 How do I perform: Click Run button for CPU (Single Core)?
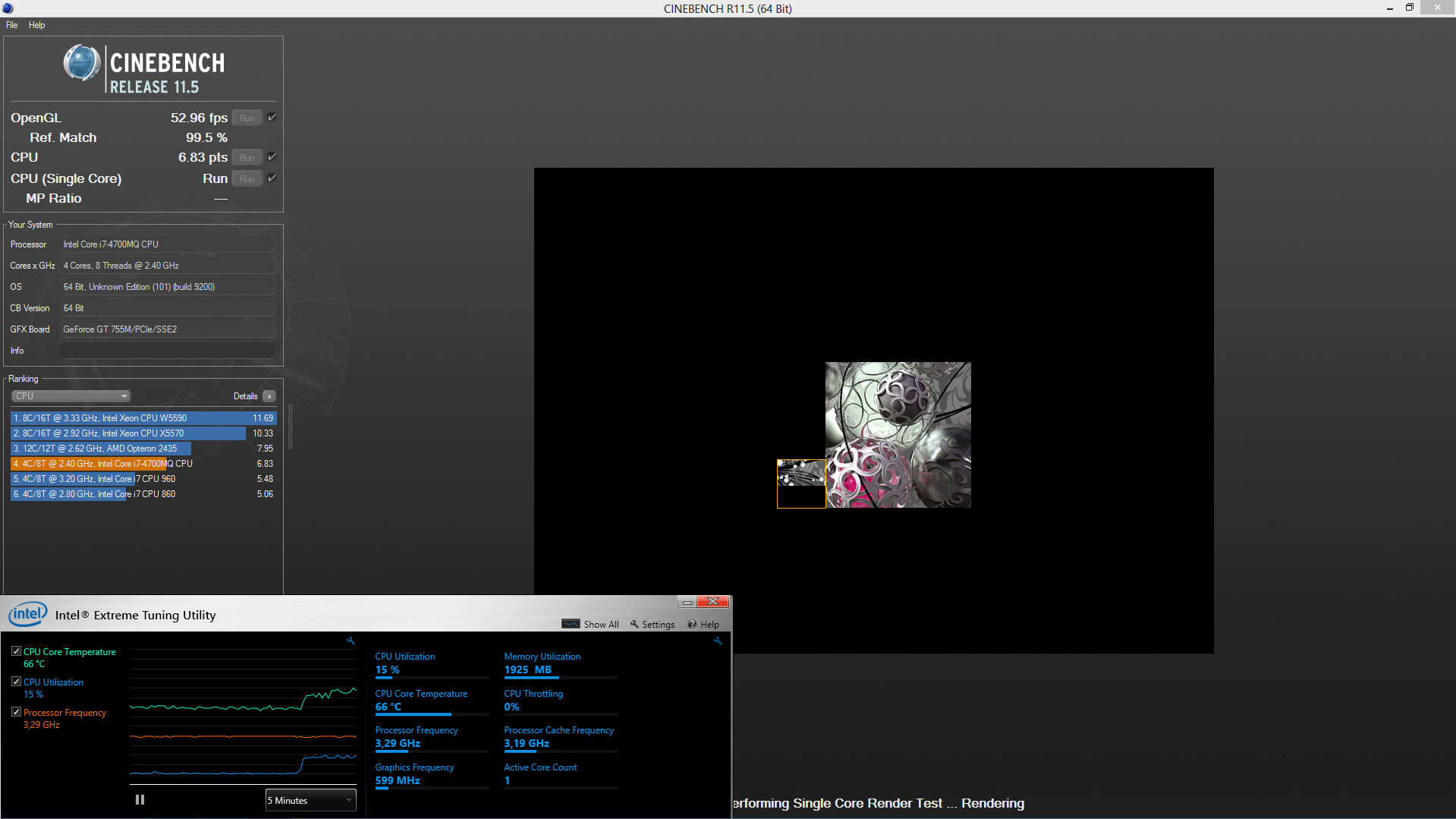pyautogui.click(x=247, y=178)
